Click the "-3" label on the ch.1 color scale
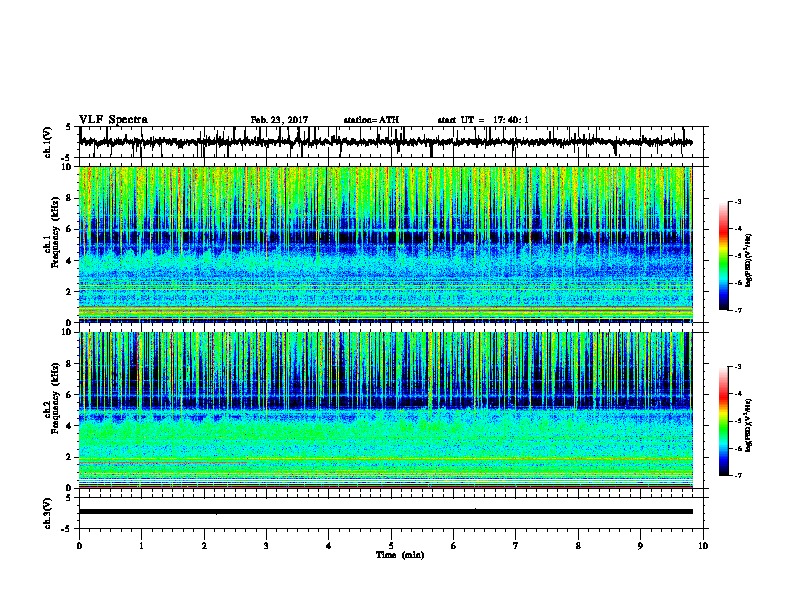Image resolution: width=792 pixels, height=612 pixels. click(737, 202)
